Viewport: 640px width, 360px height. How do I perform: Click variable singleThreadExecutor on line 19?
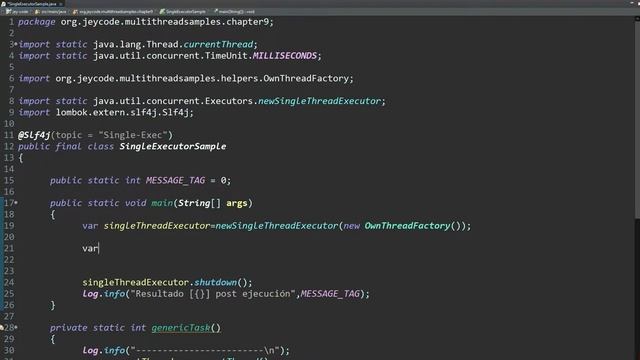click(x=157, y=226)
